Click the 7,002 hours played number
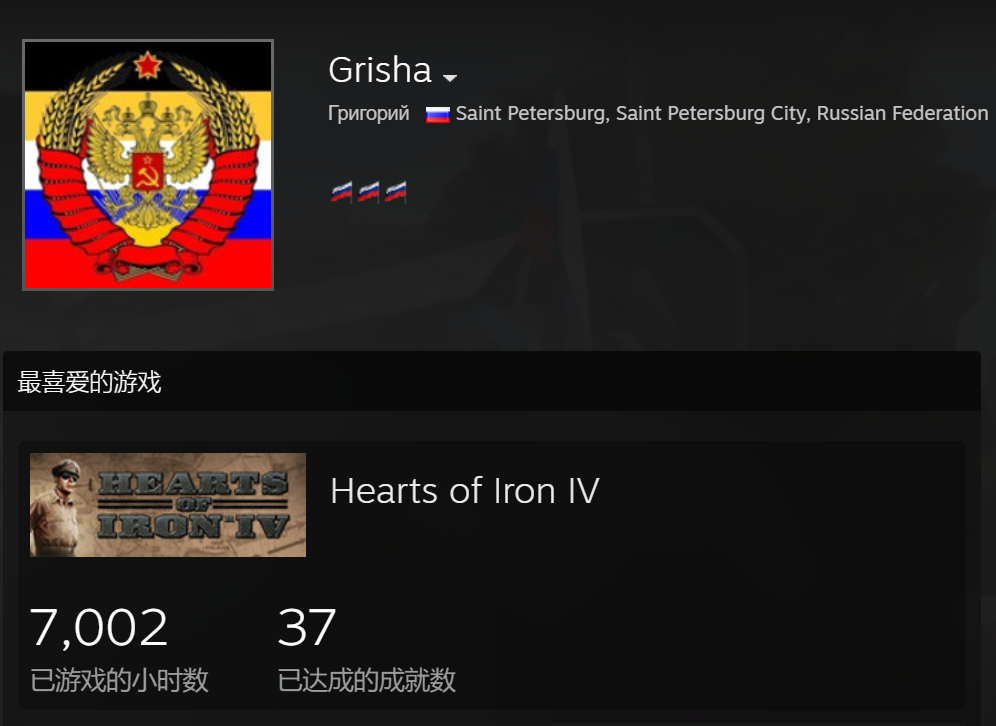The height and width of the screenshot is (726, 996). pyautogui.click(x=98, y=628)
